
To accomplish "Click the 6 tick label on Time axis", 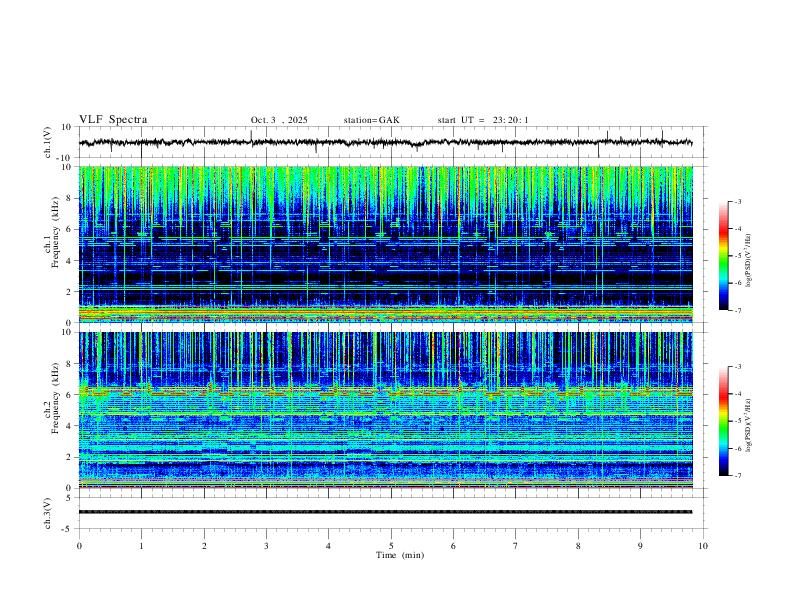I will [453, 546].
